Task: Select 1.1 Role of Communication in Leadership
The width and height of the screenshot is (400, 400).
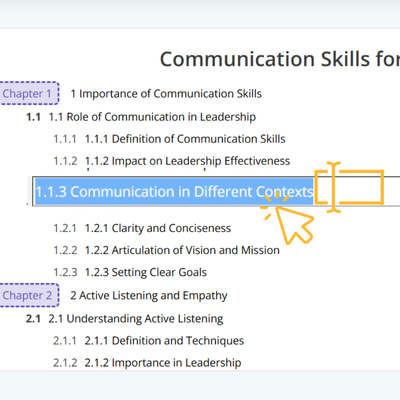Action: [x=152, y=117]
